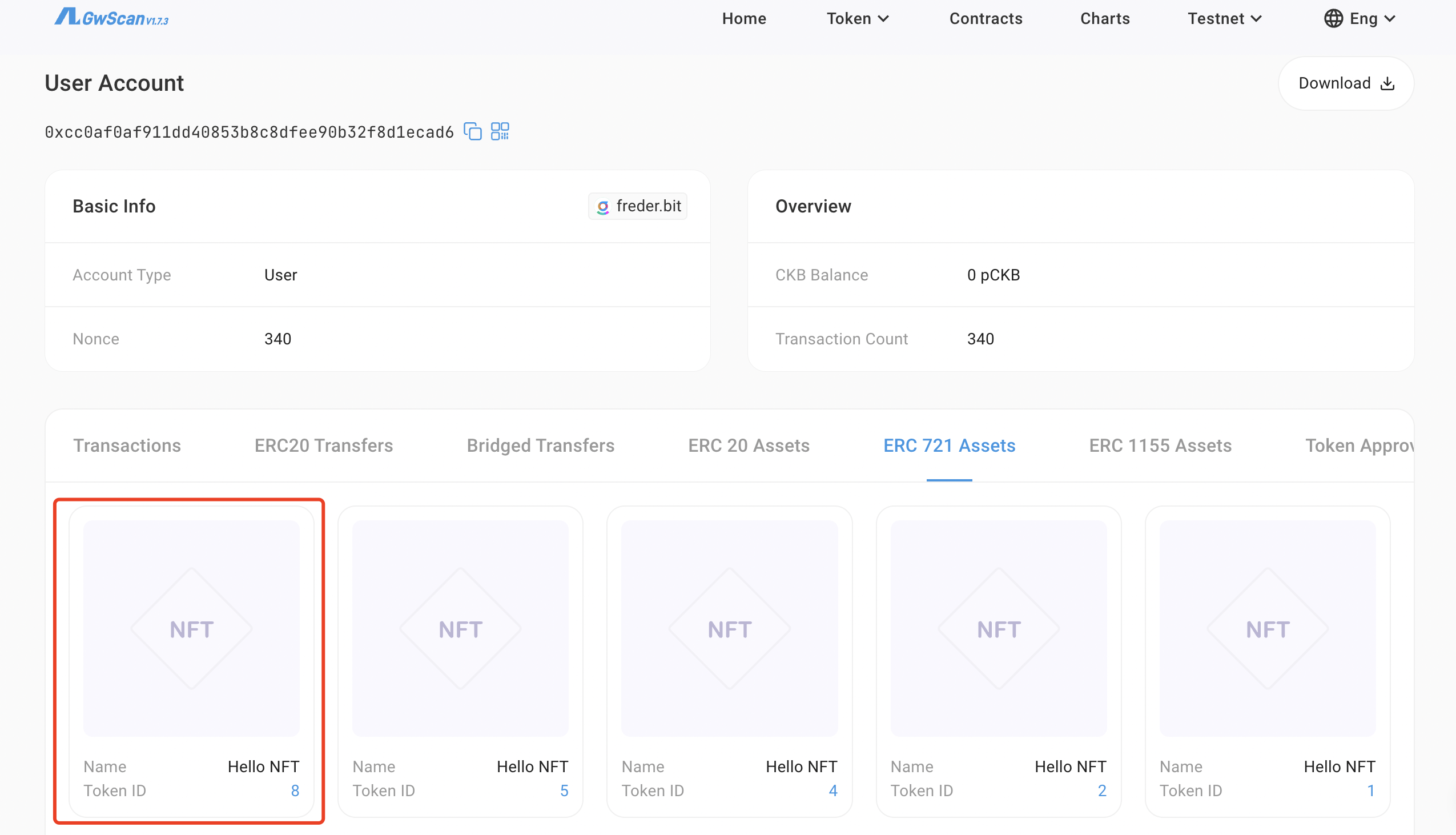Switch to the ERC 1155 Assets tab
1456x835 pixels.
pyautogui.click(x=1160, y=445)
